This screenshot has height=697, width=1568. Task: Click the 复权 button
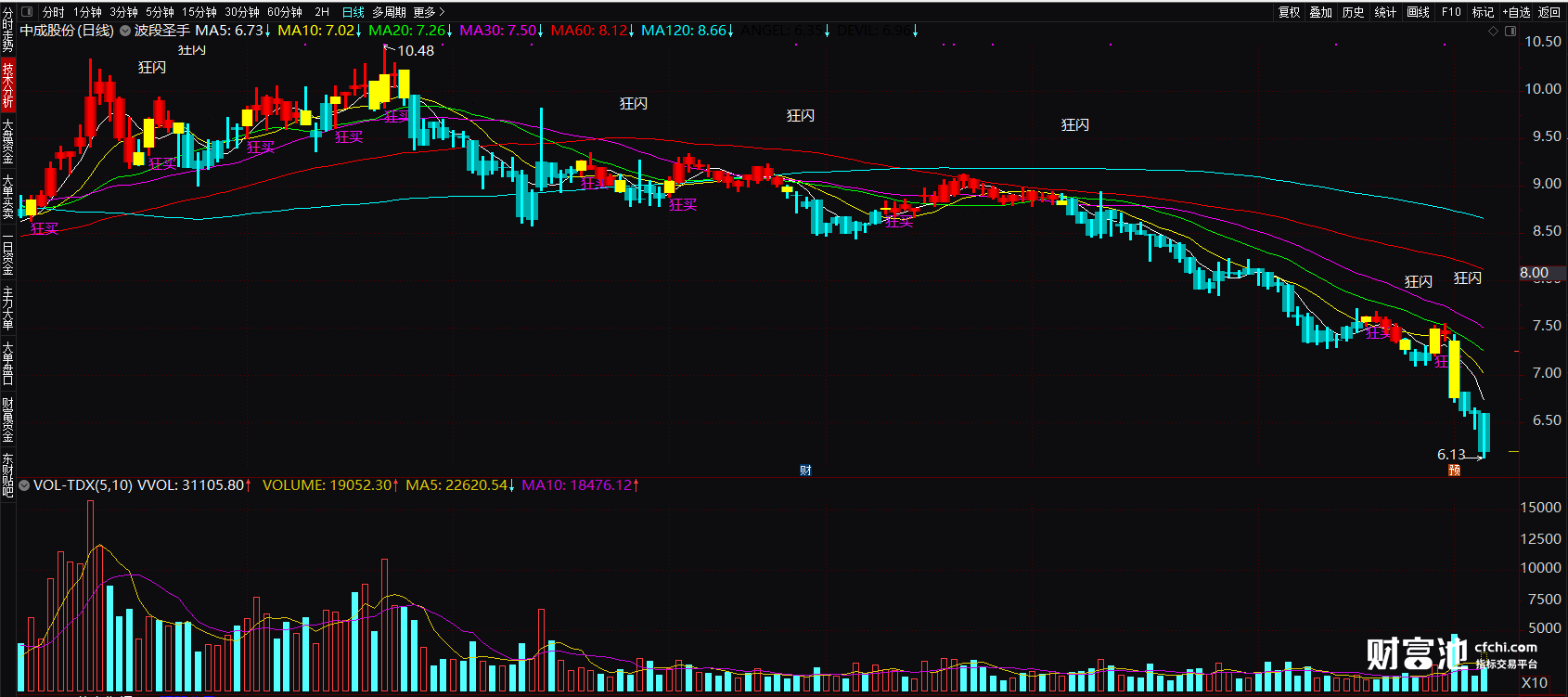[1289, 12]
